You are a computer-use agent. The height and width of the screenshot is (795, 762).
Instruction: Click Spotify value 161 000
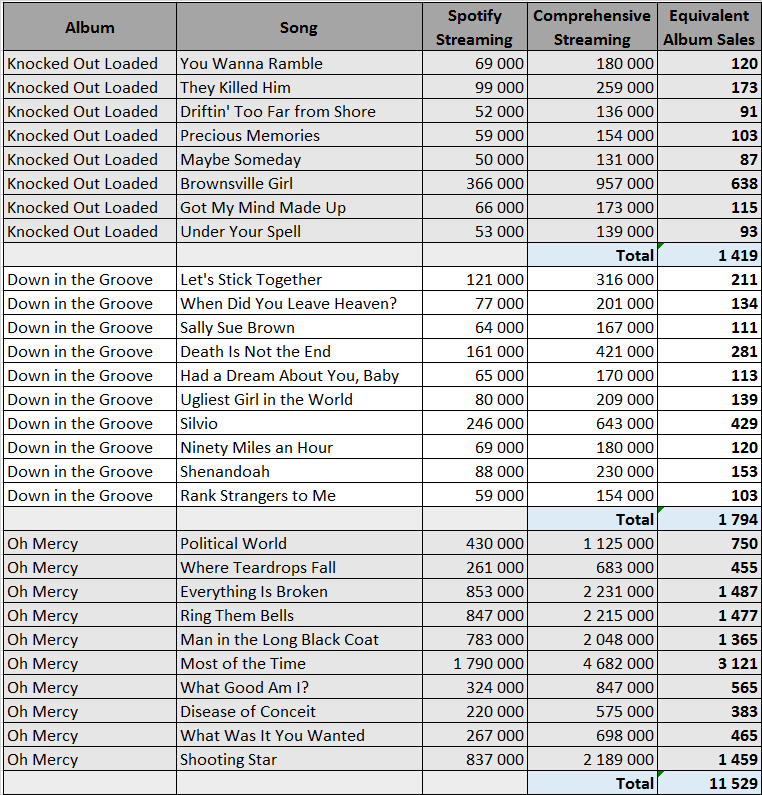point(475,351)
